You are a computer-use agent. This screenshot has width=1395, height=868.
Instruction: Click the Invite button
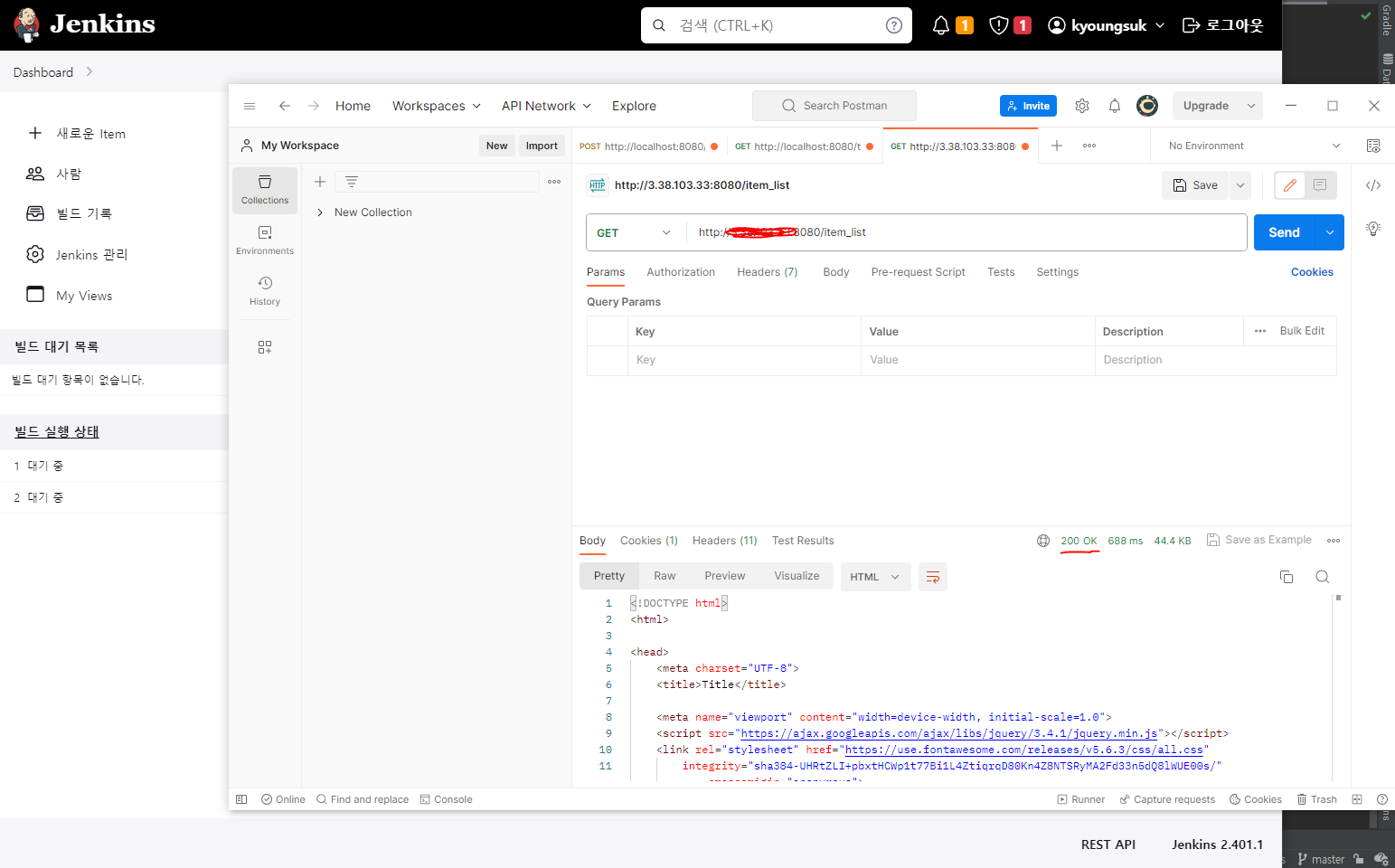pyautogui.click(x=1028, y=106)
